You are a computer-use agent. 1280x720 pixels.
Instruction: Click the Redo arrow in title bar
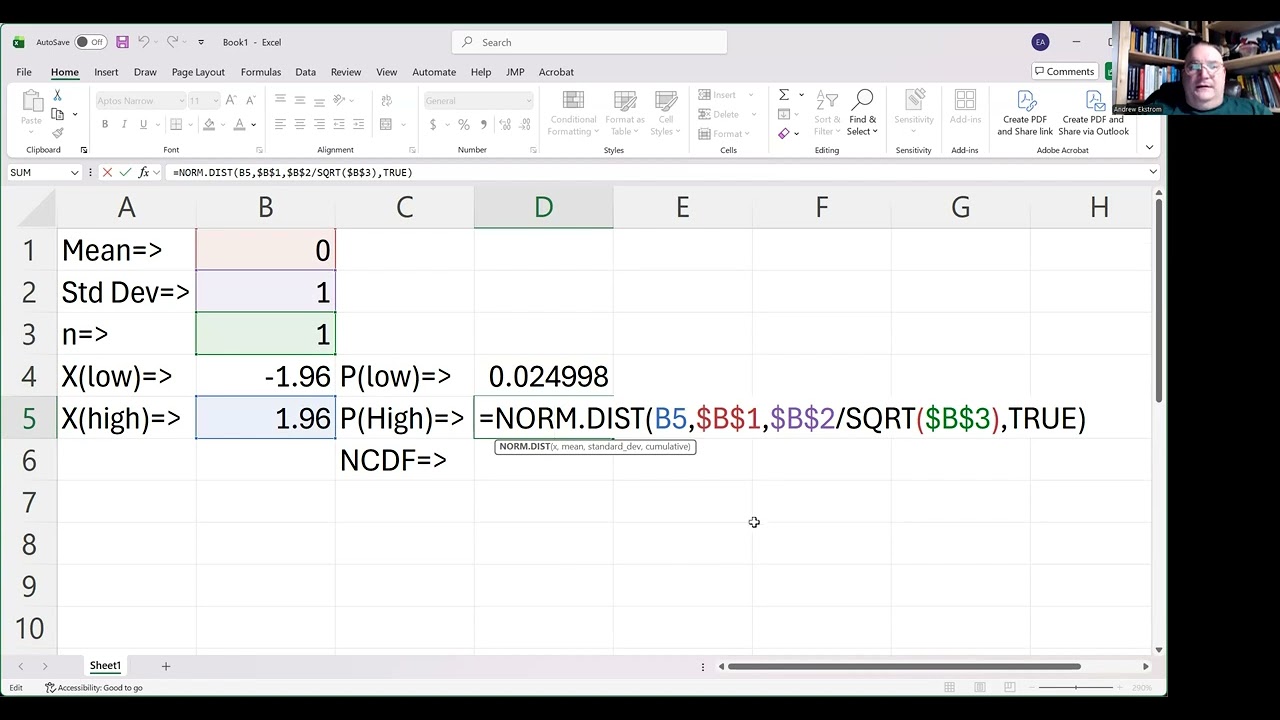tap(172, 42)
